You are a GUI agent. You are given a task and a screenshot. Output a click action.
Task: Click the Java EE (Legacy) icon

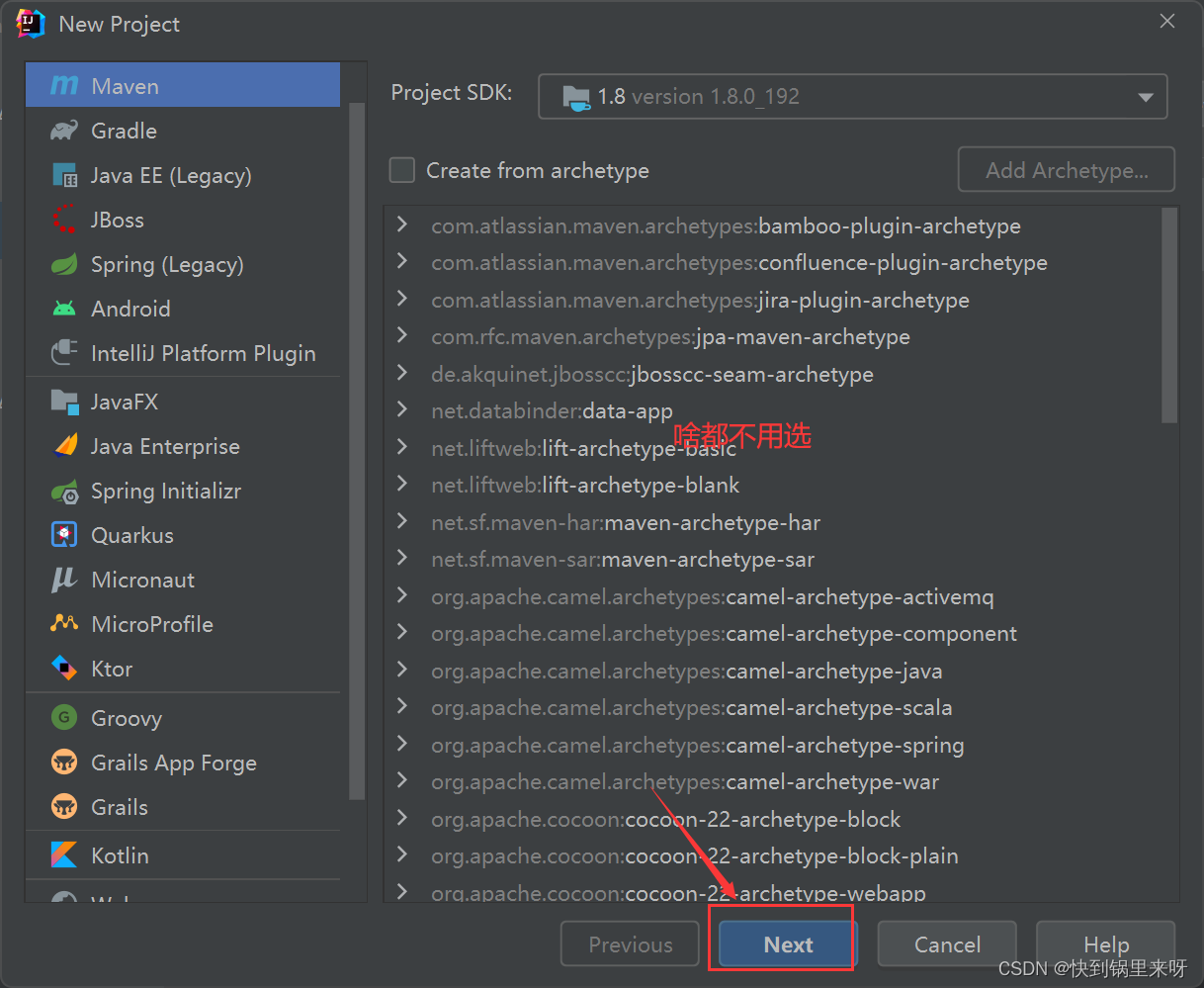64,175
